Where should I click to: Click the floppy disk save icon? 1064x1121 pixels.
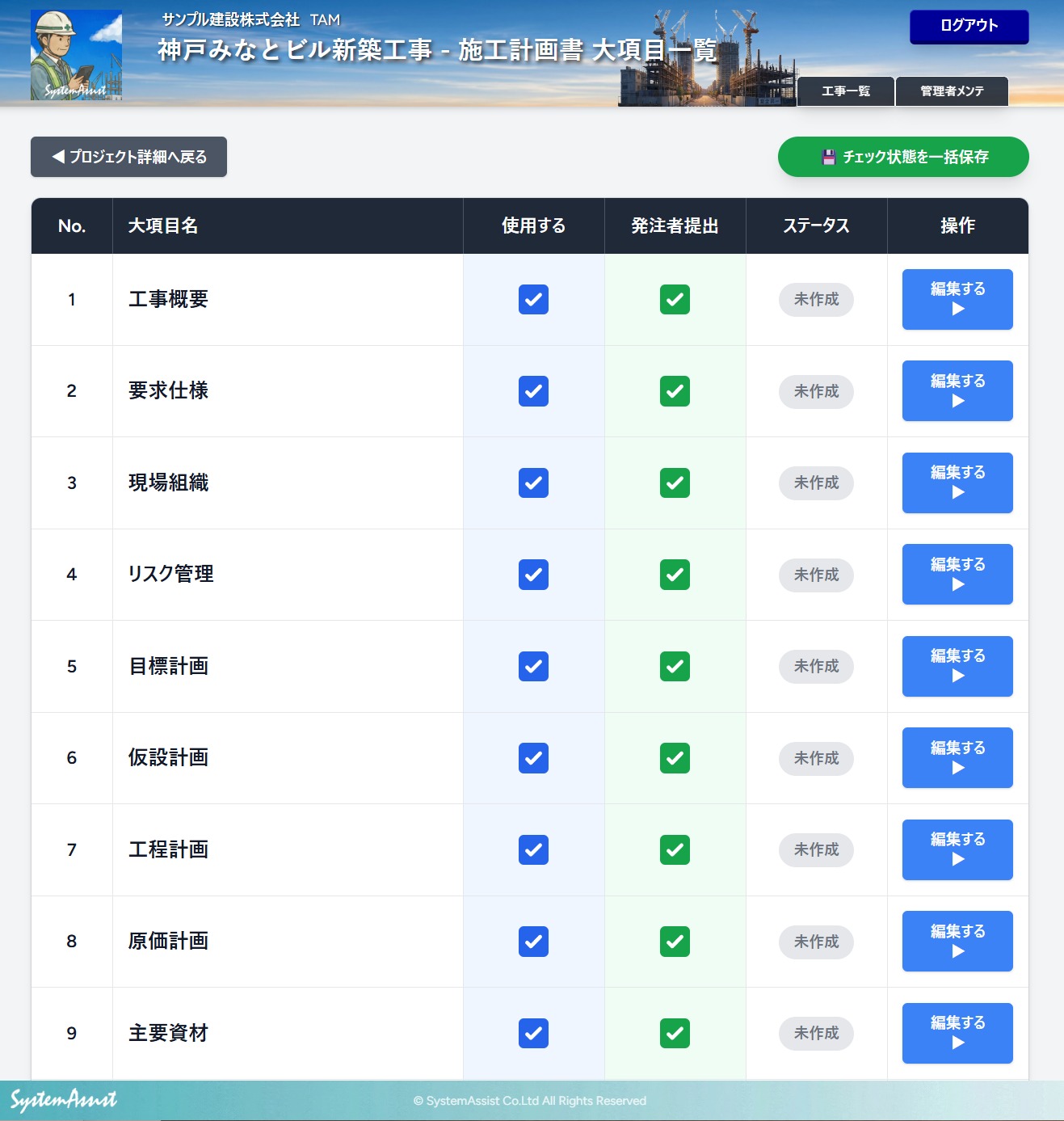coord(828,158)
